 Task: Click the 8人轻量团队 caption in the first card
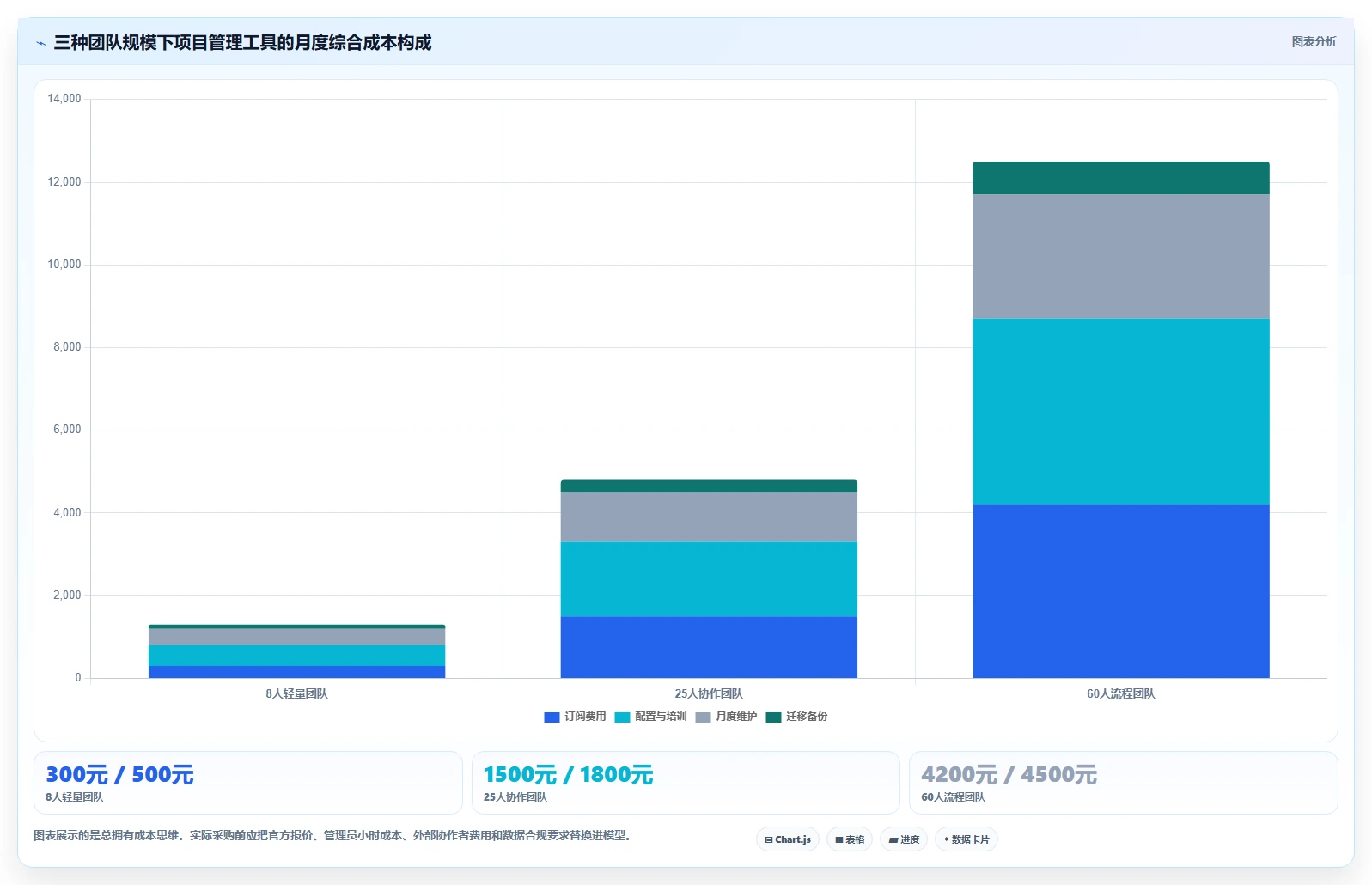click(74, 797)
